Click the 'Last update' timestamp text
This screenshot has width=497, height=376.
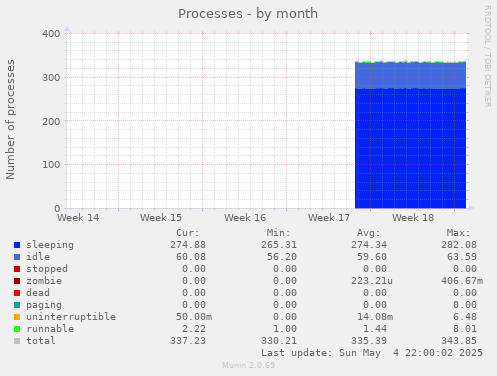tap(372, 353)
